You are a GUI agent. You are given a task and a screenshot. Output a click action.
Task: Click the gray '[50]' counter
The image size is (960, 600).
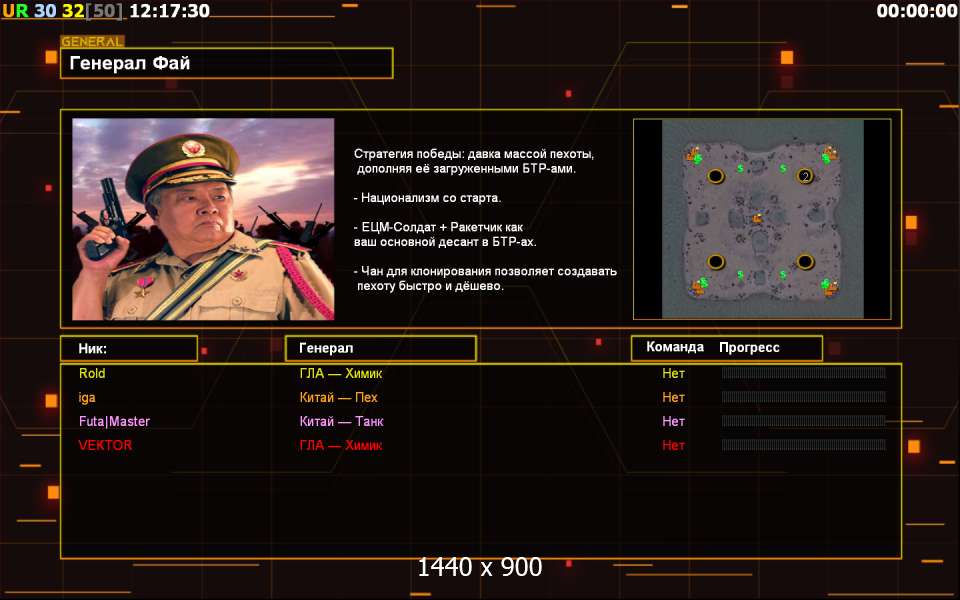coord(104,10)
